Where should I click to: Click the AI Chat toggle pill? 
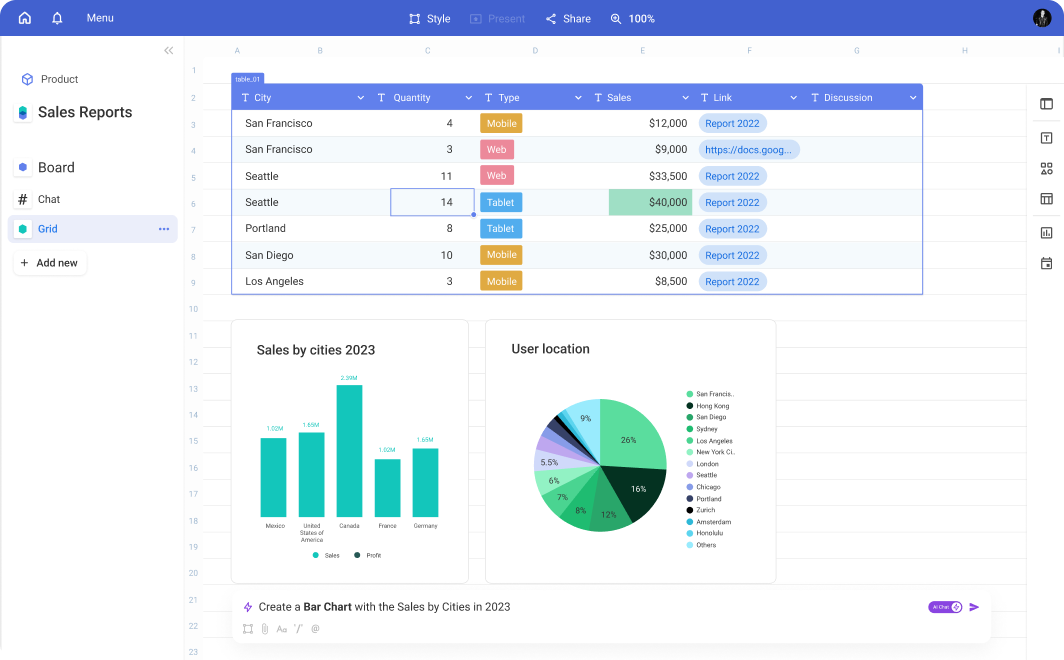pos(944,607)
